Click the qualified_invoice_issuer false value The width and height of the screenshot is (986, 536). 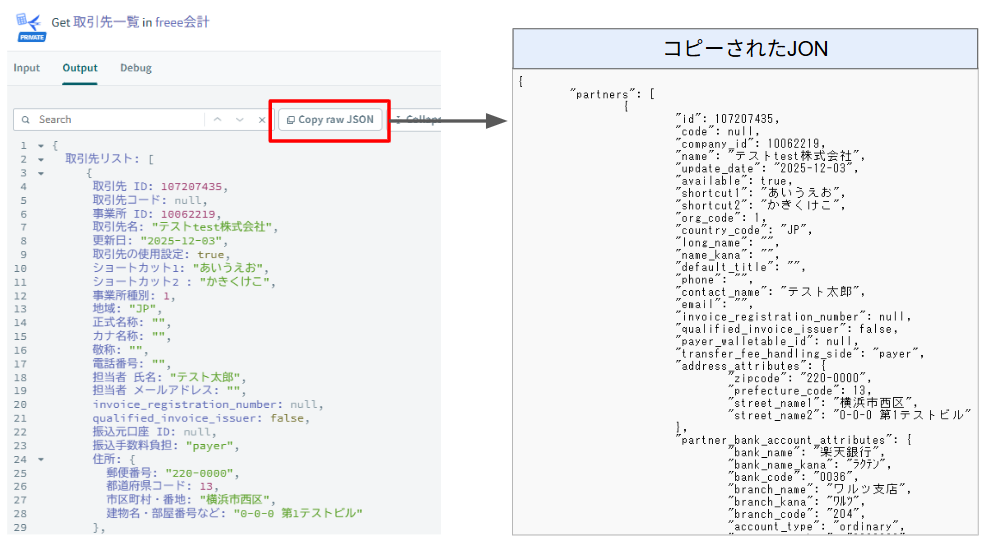tap(287, 418)
